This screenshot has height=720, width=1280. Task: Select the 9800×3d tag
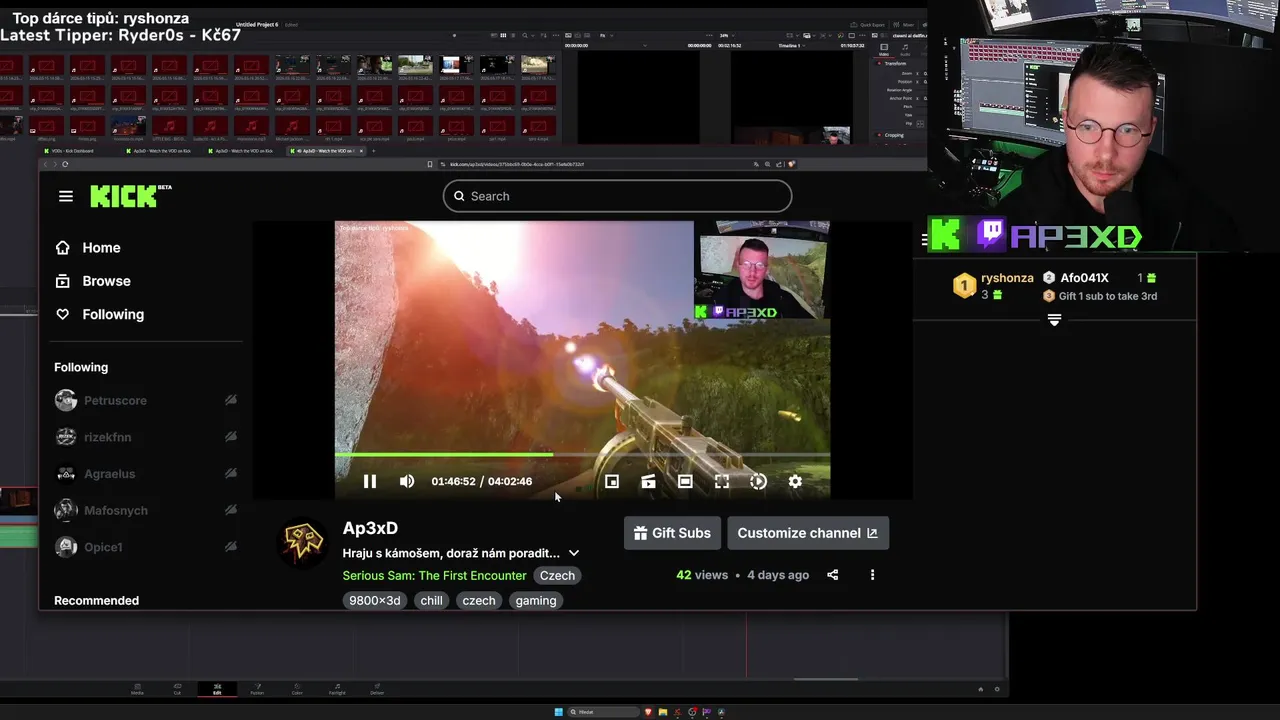(x=375, y=601)
